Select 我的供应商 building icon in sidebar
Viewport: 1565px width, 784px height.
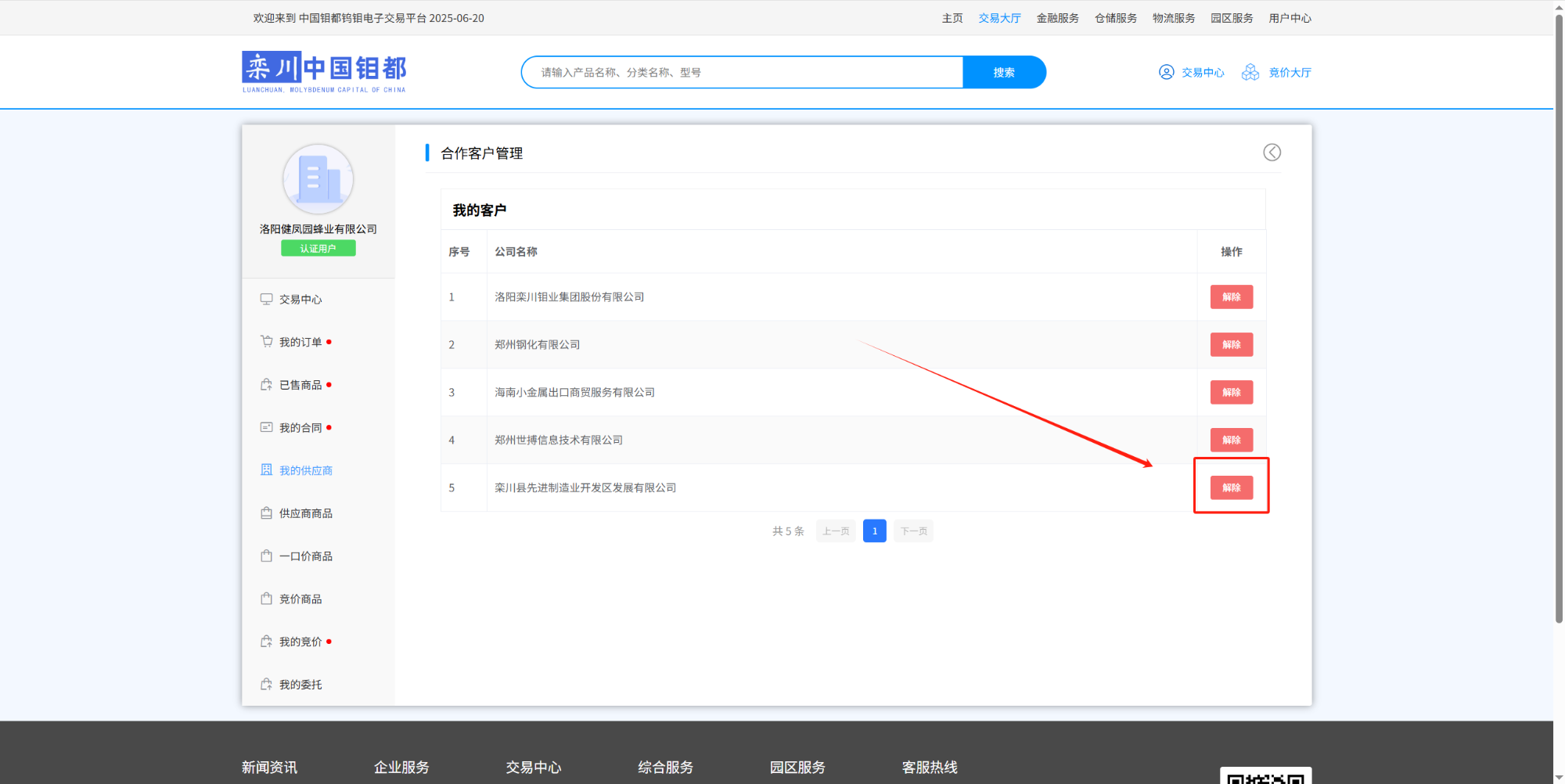coord(266,470)
